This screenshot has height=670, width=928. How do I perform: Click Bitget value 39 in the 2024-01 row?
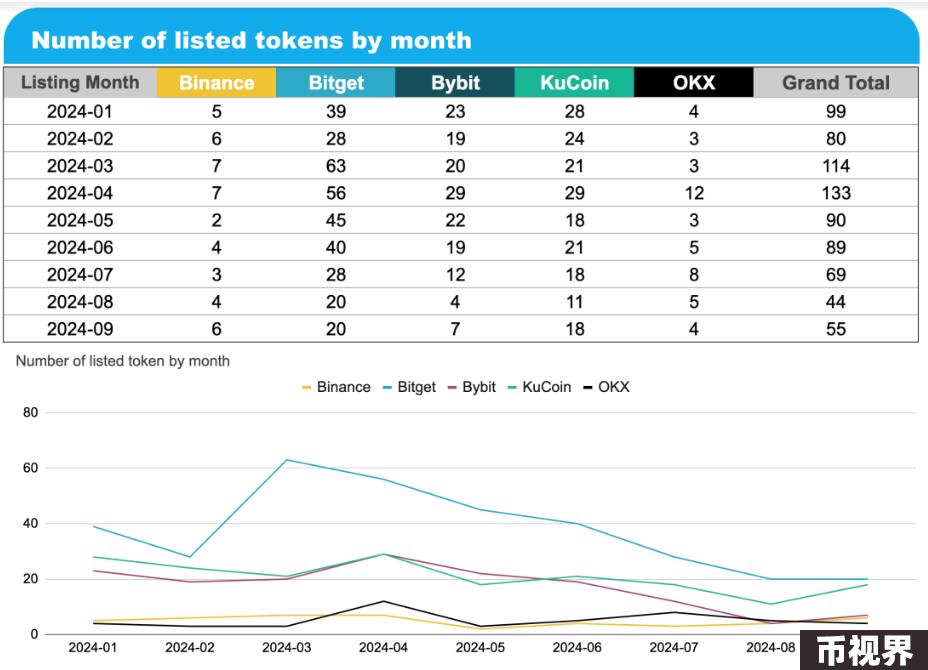pyautogui.click(x=336, y=111)
